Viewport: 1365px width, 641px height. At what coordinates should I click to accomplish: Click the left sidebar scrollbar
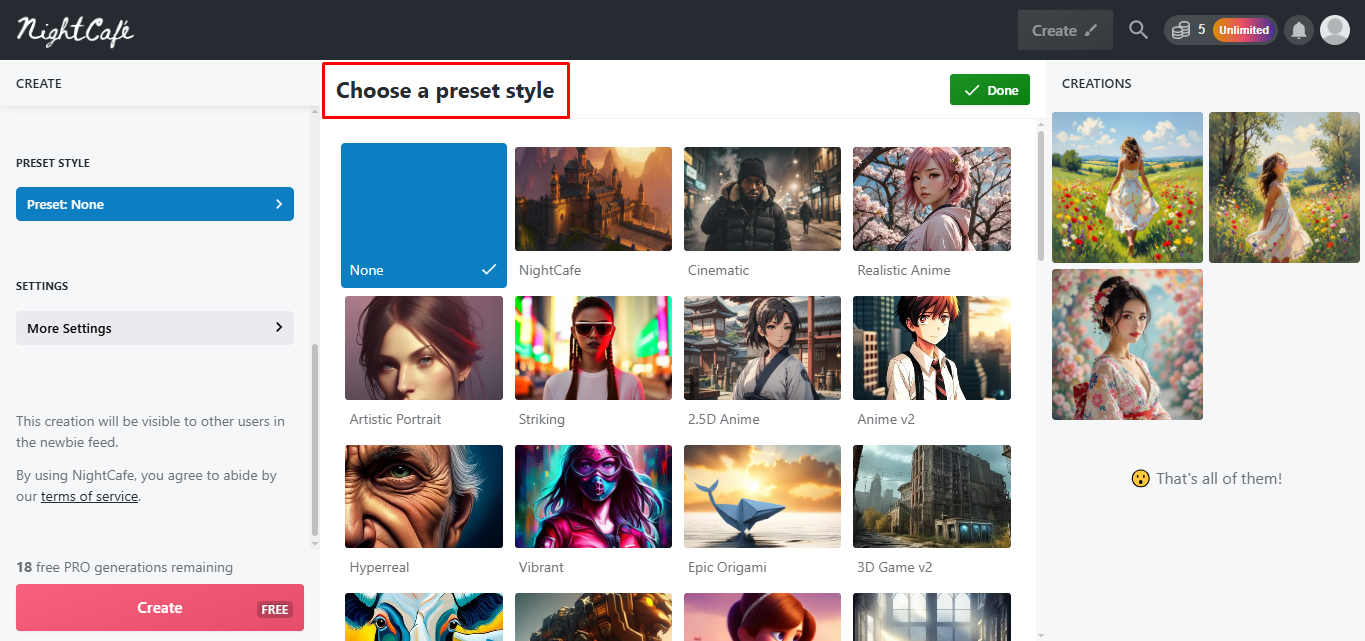[315, 440]
